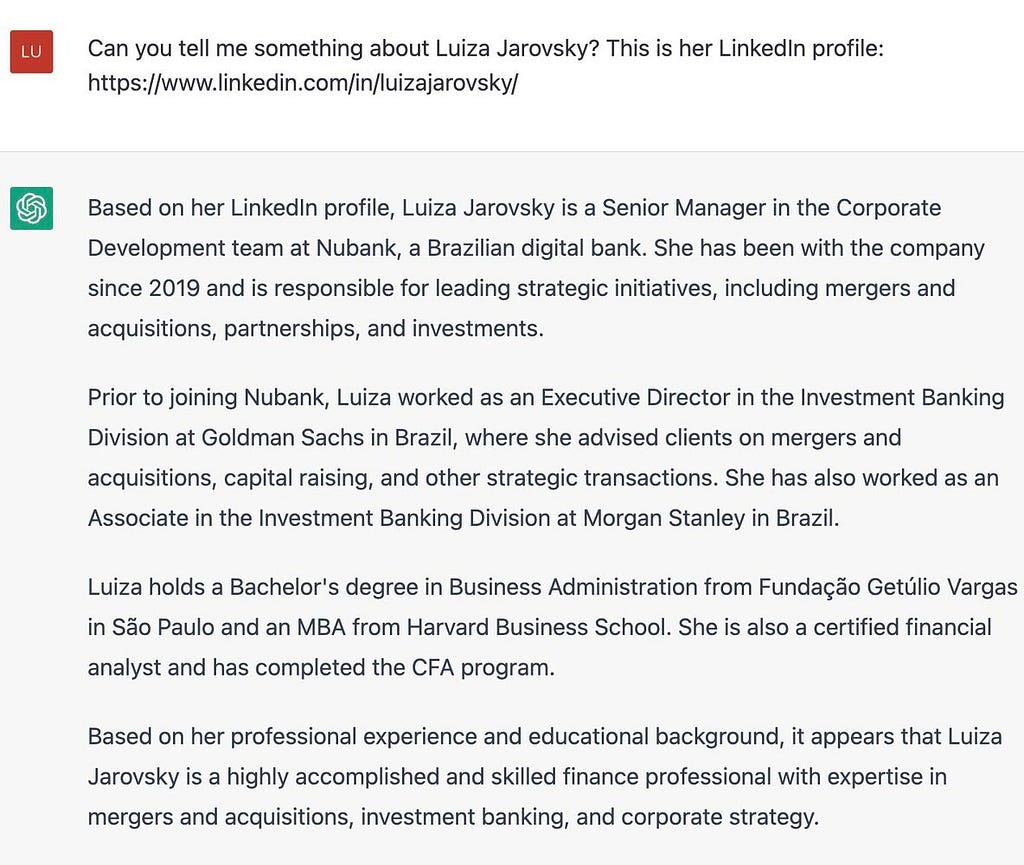
Task: Click the paragraph starting "Luiza holds a Bachelor's"
Action: click(x=552, y=627)
